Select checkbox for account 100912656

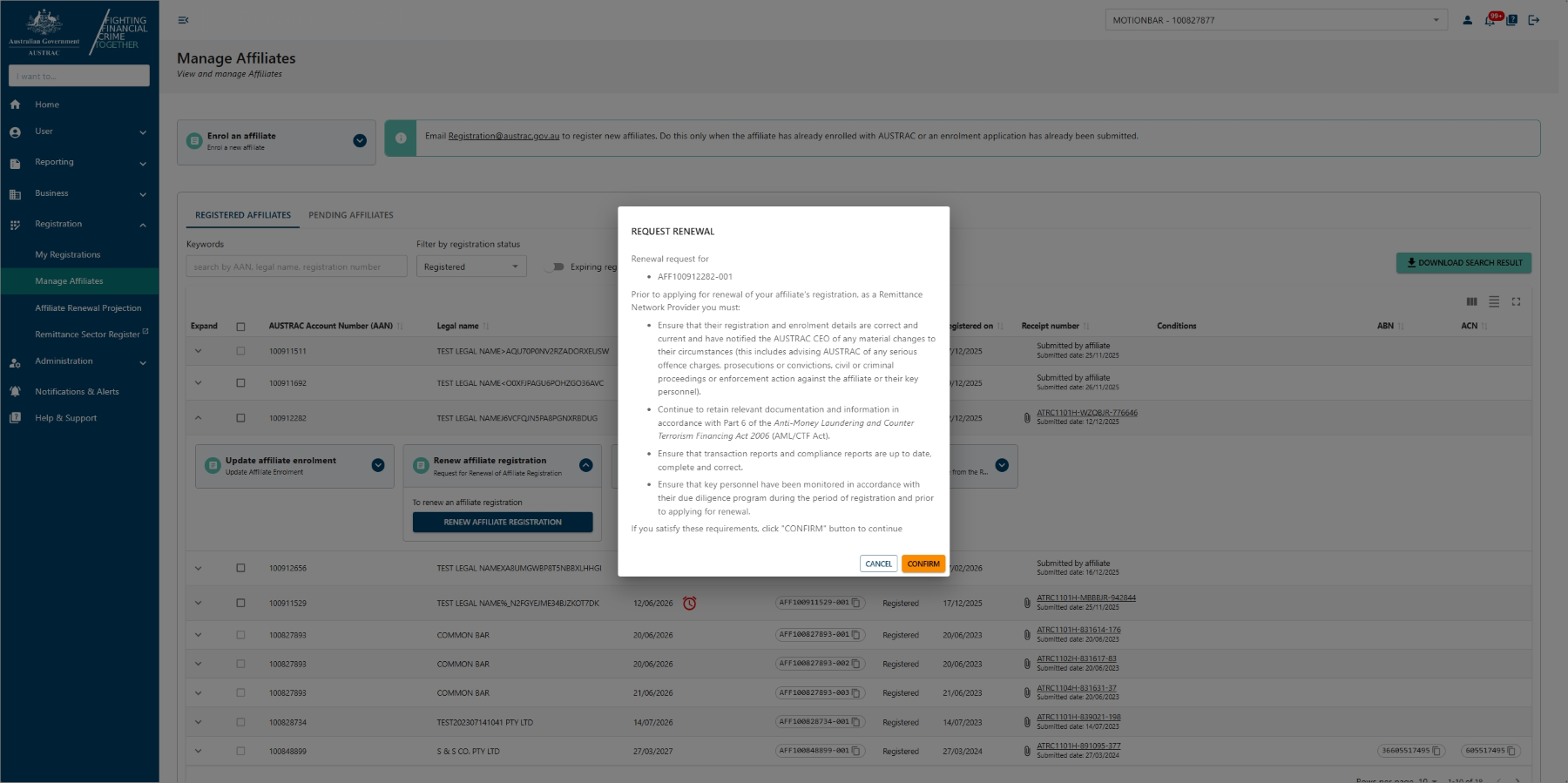(x=240, y=568)
